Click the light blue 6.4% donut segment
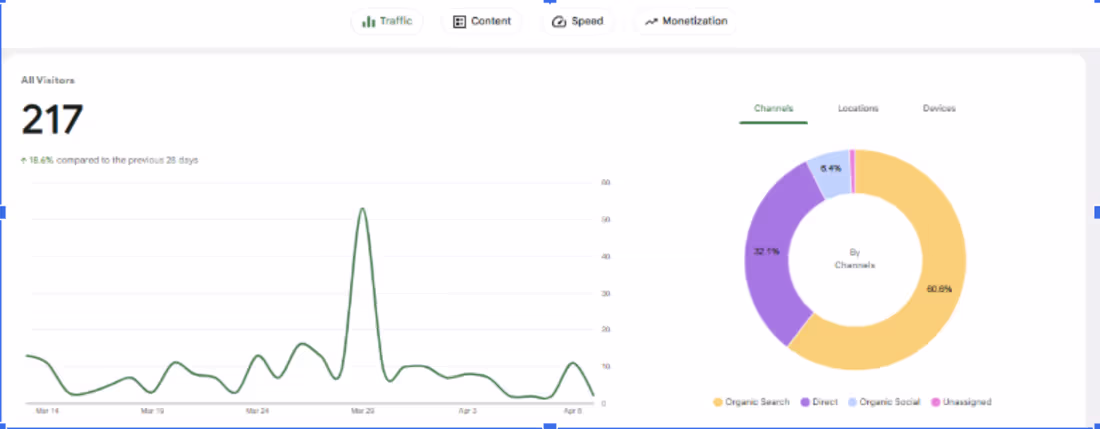Image resolution: width=1100 pixels, height=429 pixels. [831, 168]
